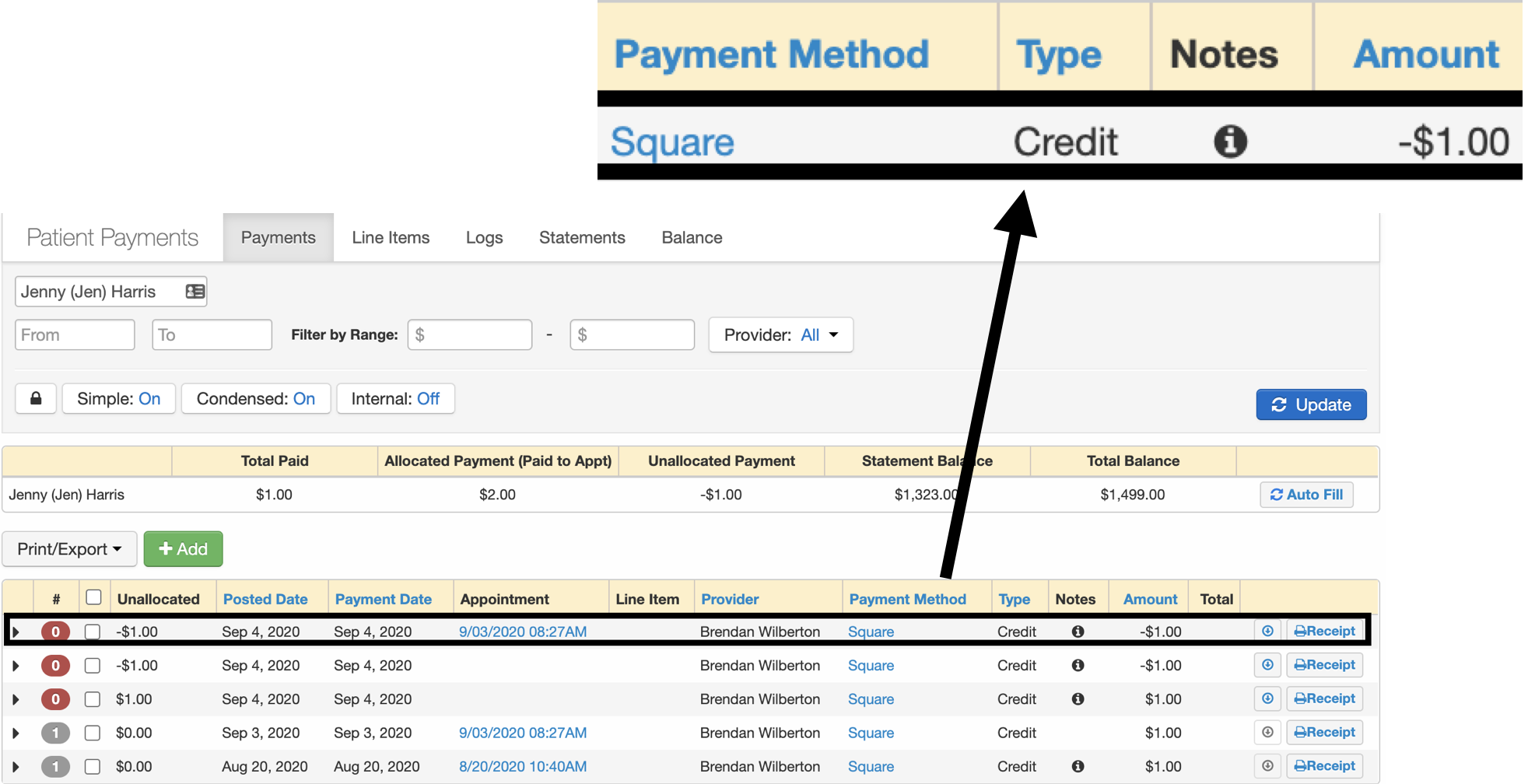The image size is (1528, 784).
Task: Click the To date field
Action: pyautogui.click(x=212, y=334)
